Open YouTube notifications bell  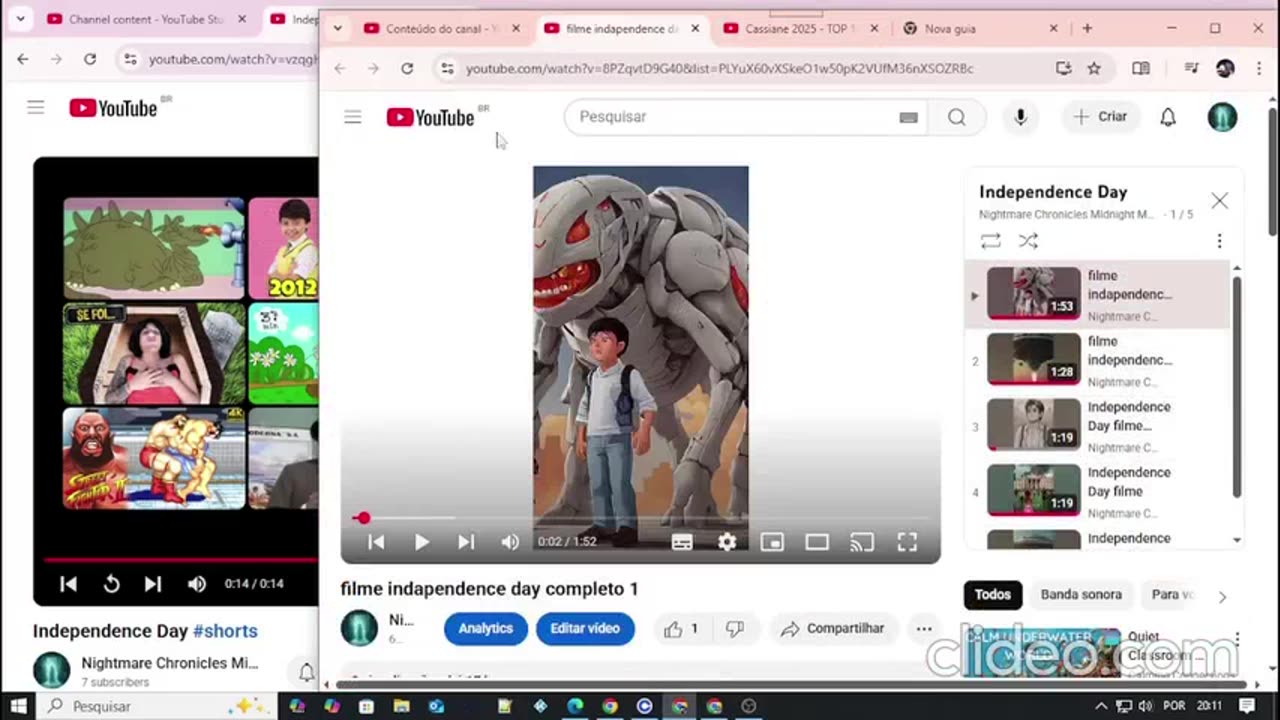coord(1167,117)
